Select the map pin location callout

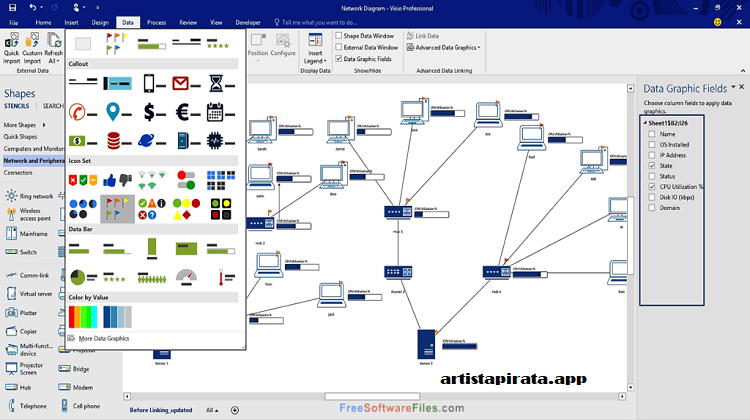118,112
